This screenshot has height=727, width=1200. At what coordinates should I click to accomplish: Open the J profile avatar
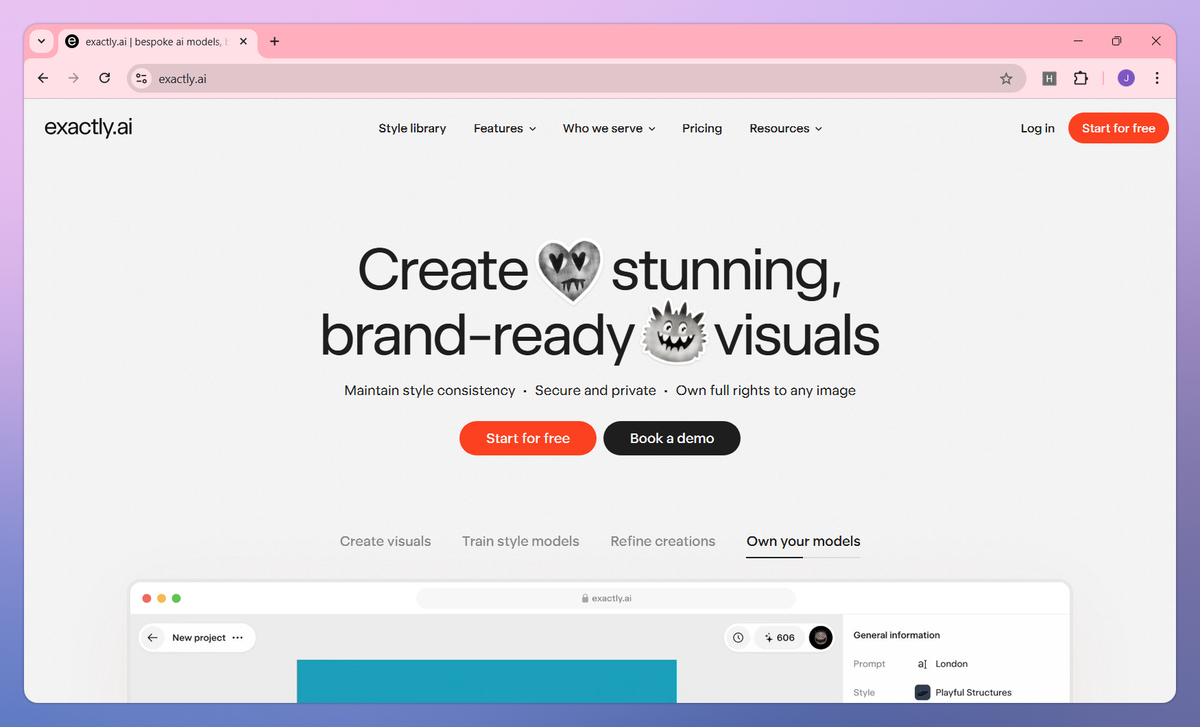click(x=1126, y=78)
